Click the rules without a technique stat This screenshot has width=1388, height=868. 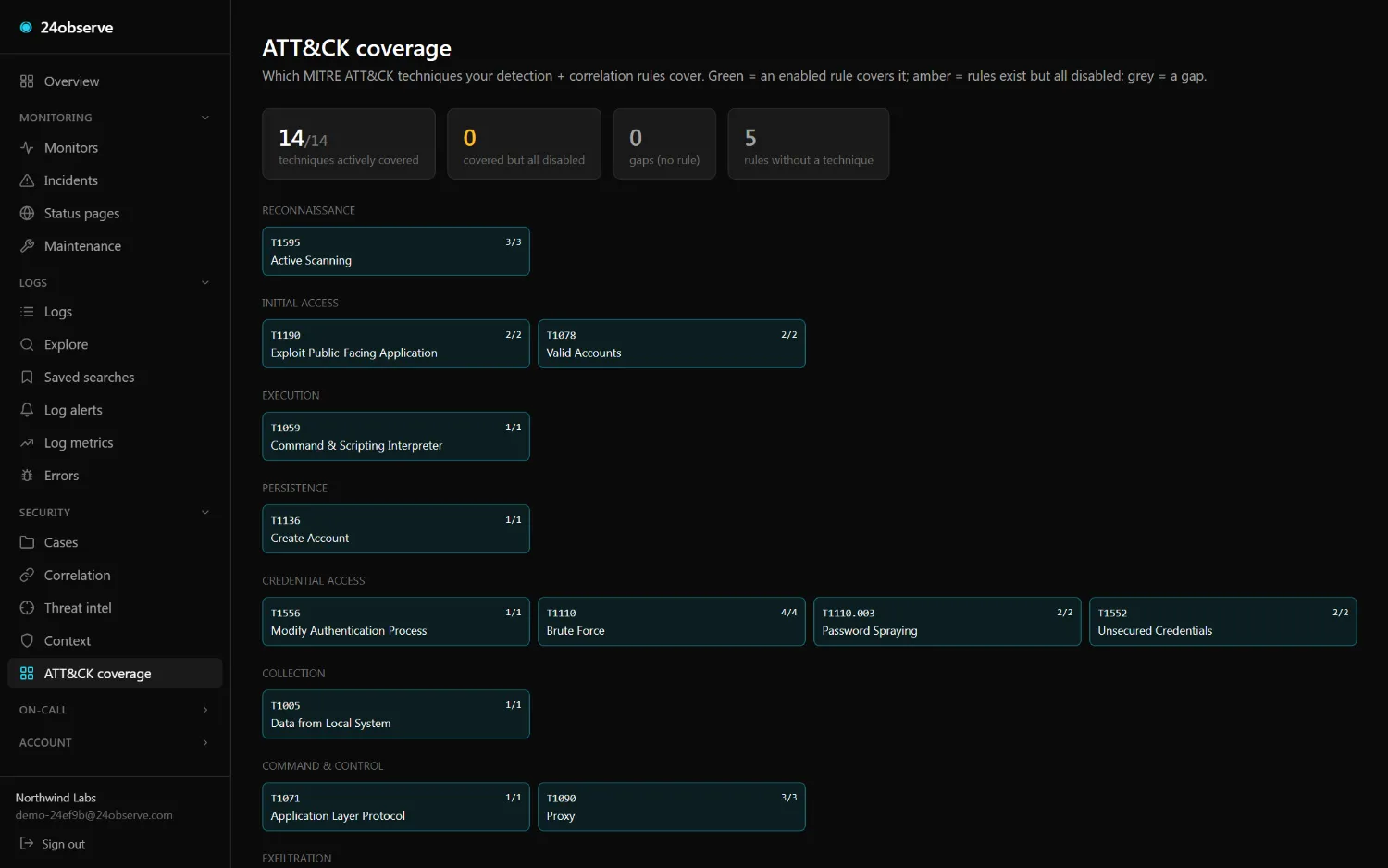tap(809, 143)
